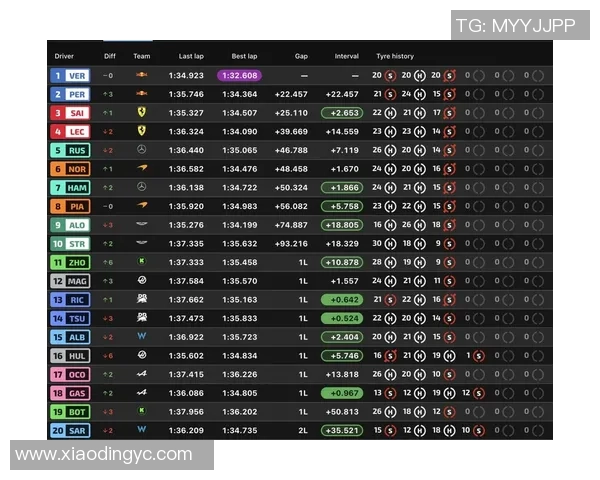The width and height of the screenshot is (600, 480).
Task: Click Williams logo in SAR row
Action: [142, 429]
